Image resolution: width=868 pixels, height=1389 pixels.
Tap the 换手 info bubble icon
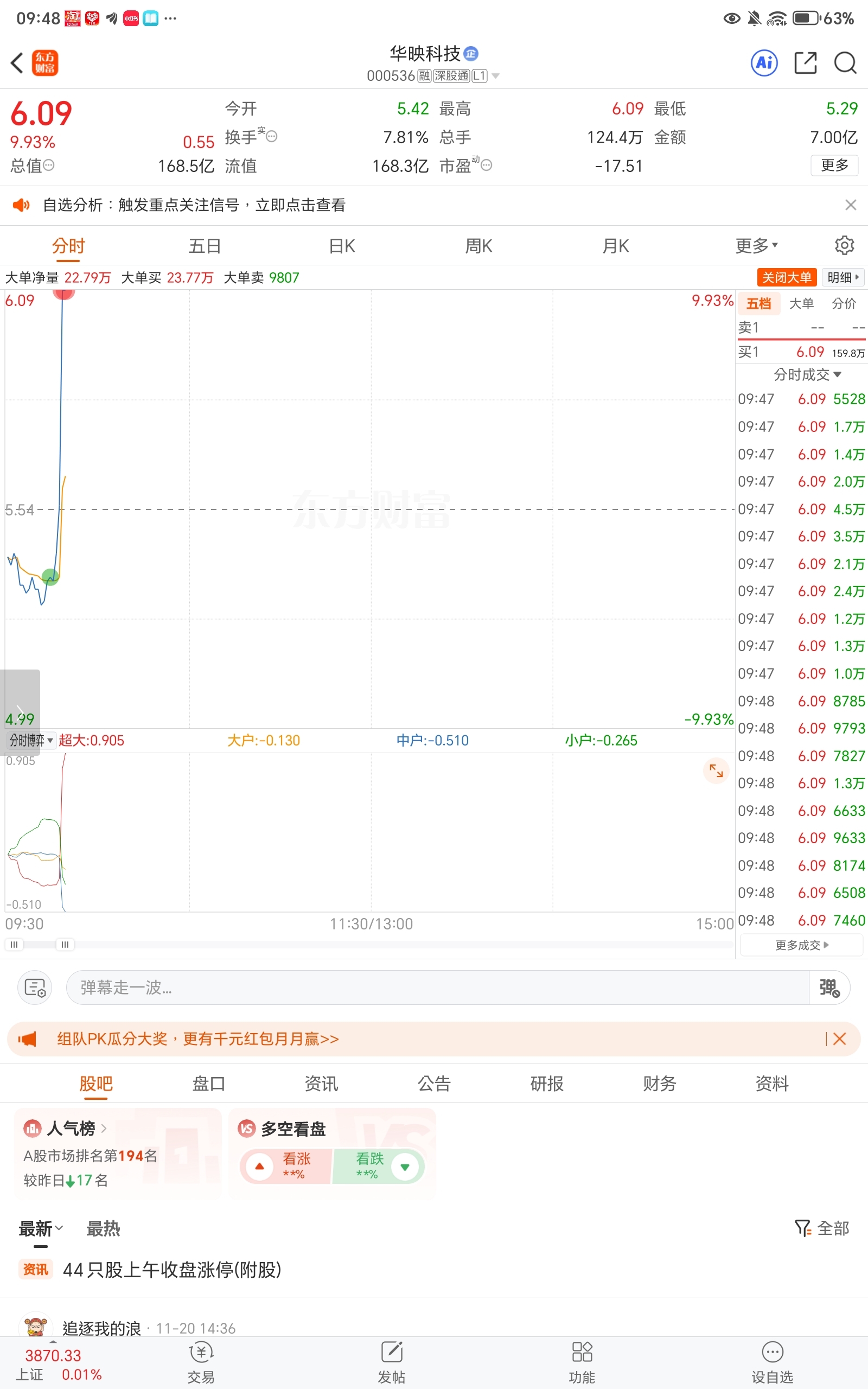pos(272,137)
